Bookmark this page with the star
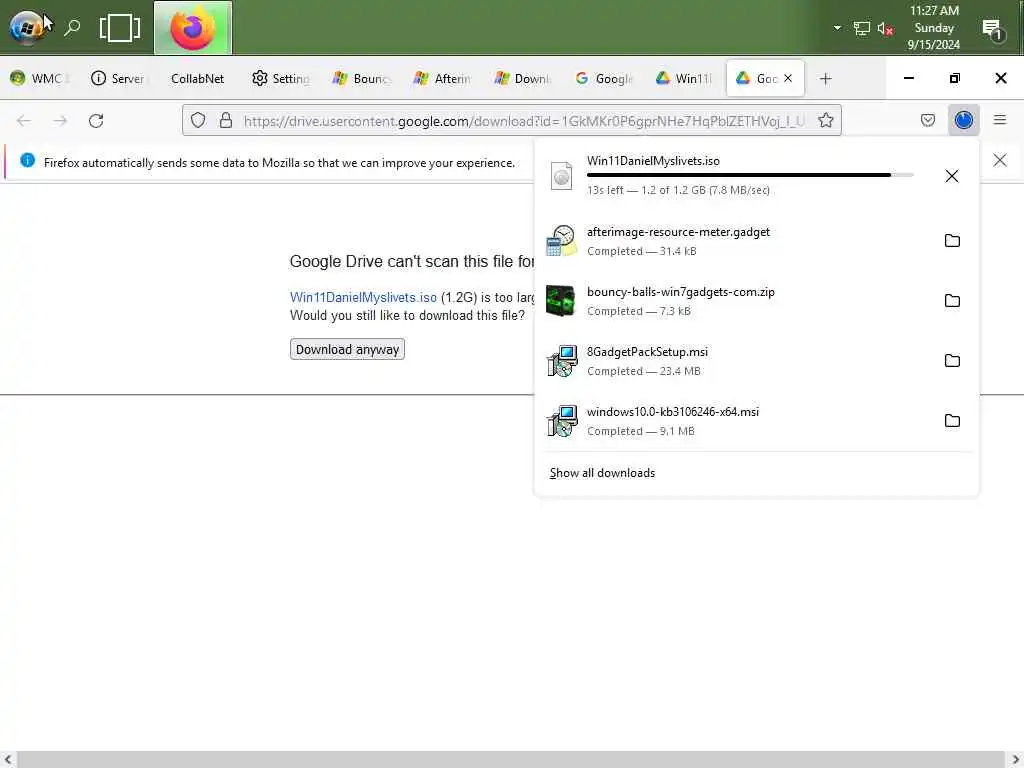The height and width of the screenshot is (768, 1024). [x=825, y=120]
